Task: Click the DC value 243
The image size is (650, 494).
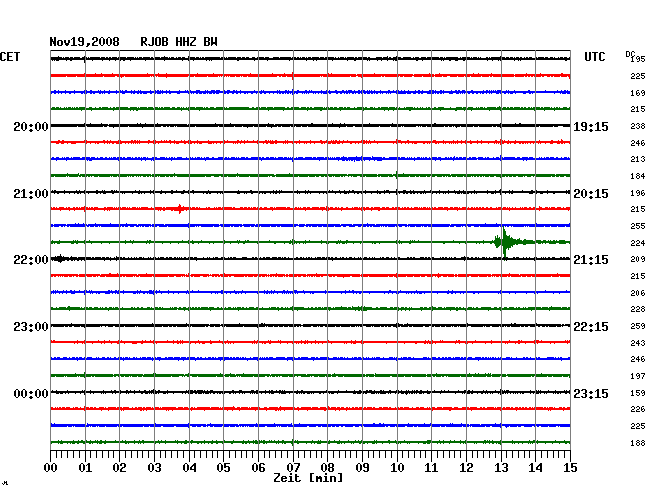Action: coord(638,343)
